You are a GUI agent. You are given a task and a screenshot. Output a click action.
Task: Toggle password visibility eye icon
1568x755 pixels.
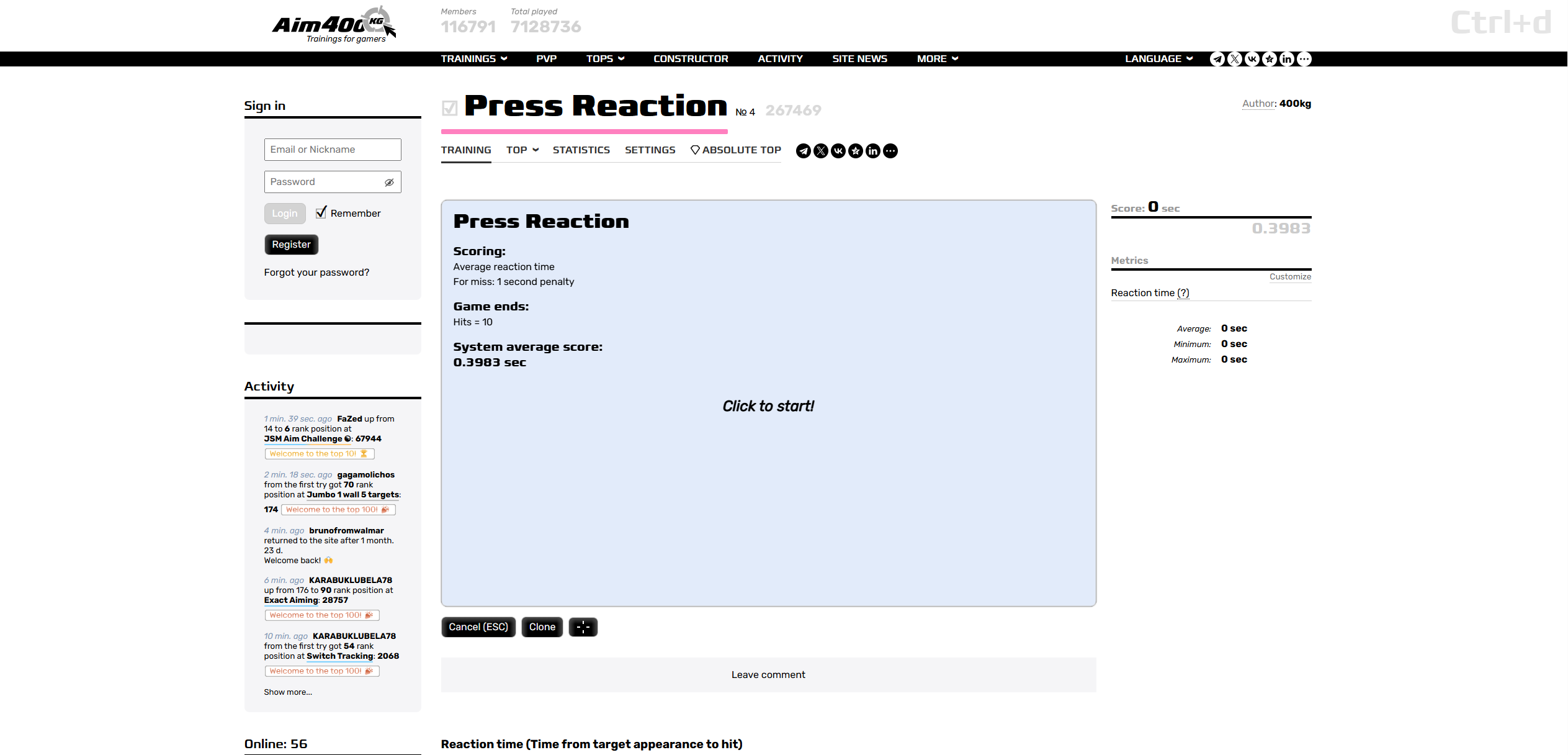(x=389, y=182)
